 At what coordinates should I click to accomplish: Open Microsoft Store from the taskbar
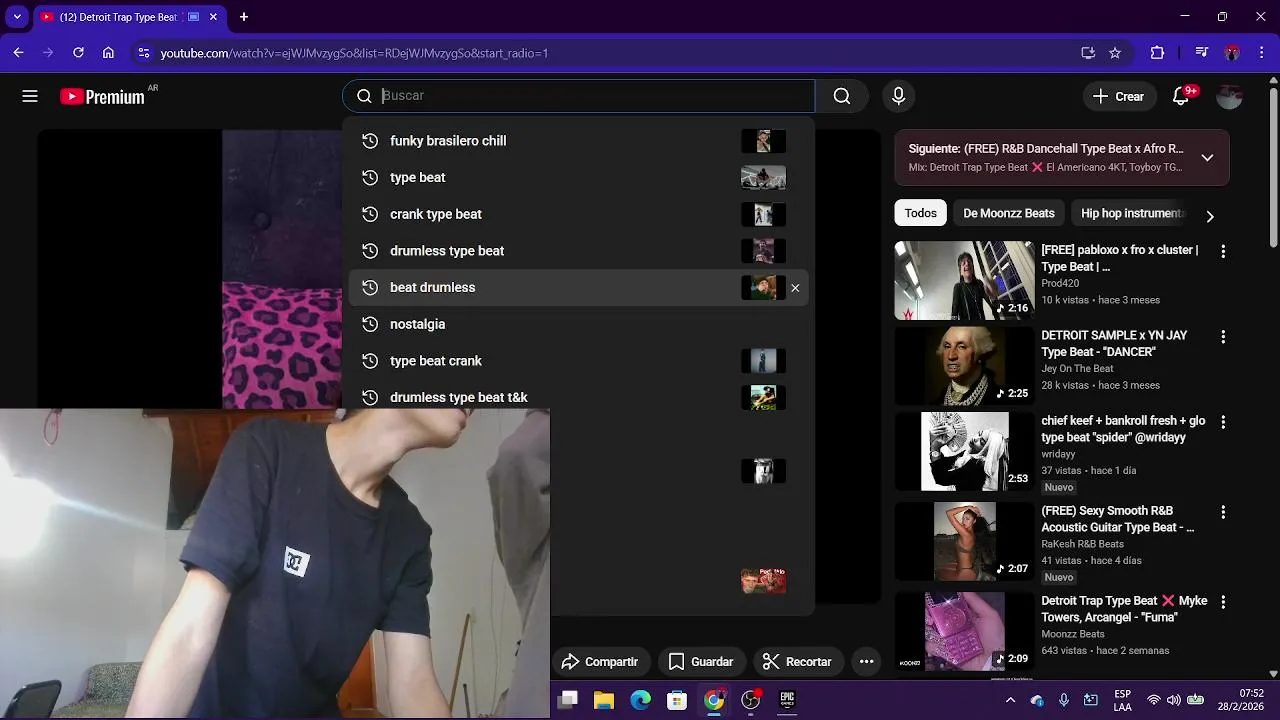(x=677, y=700)
